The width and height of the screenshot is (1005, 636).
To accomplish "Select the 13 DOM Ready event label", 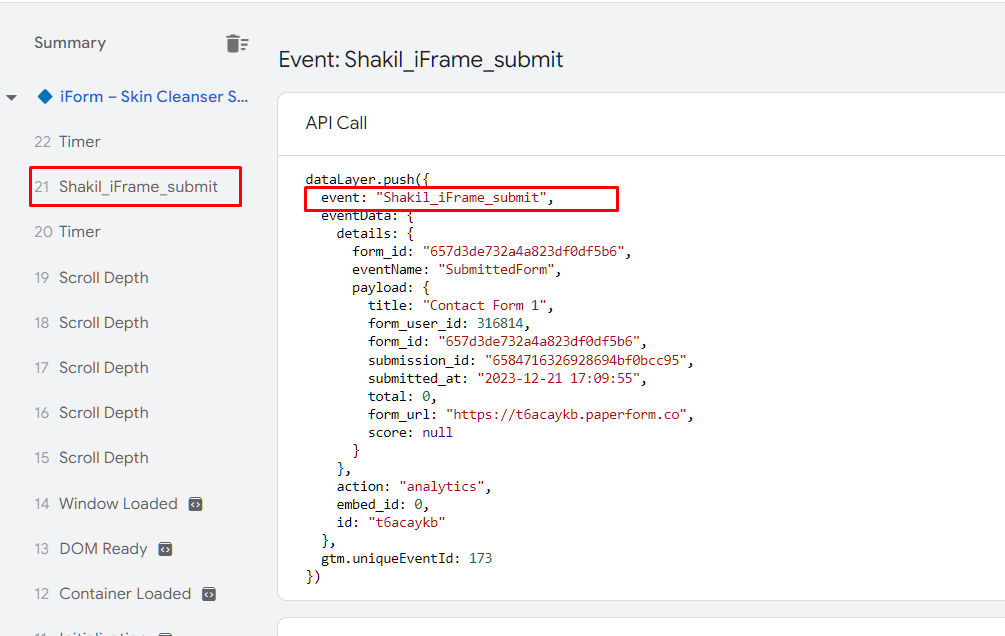I will click(102, 549).
